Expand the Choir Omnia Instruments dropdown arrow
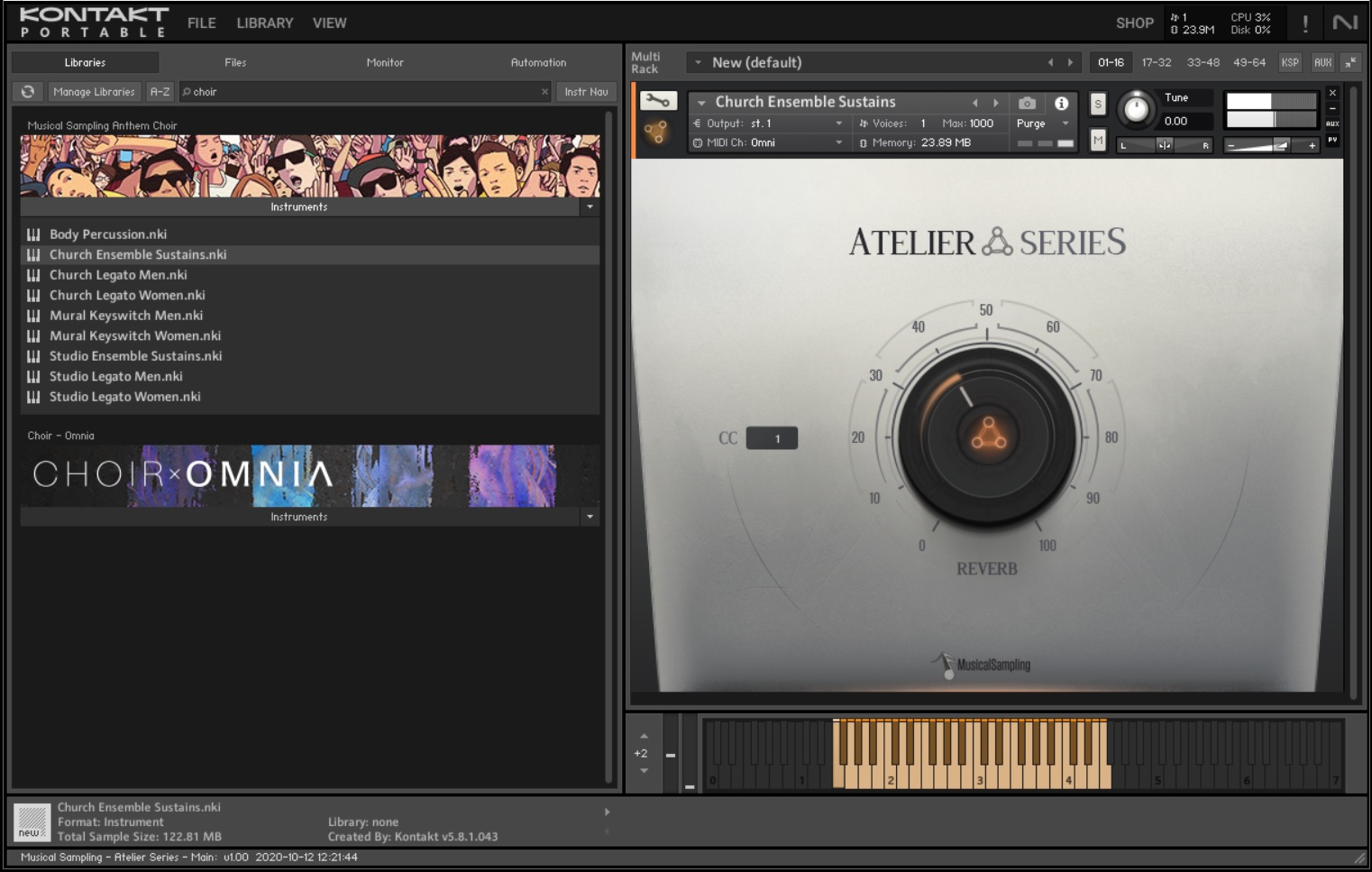The width and height of the screenshot is (1372, 872). pyautogui.click(x=590, y=517)
